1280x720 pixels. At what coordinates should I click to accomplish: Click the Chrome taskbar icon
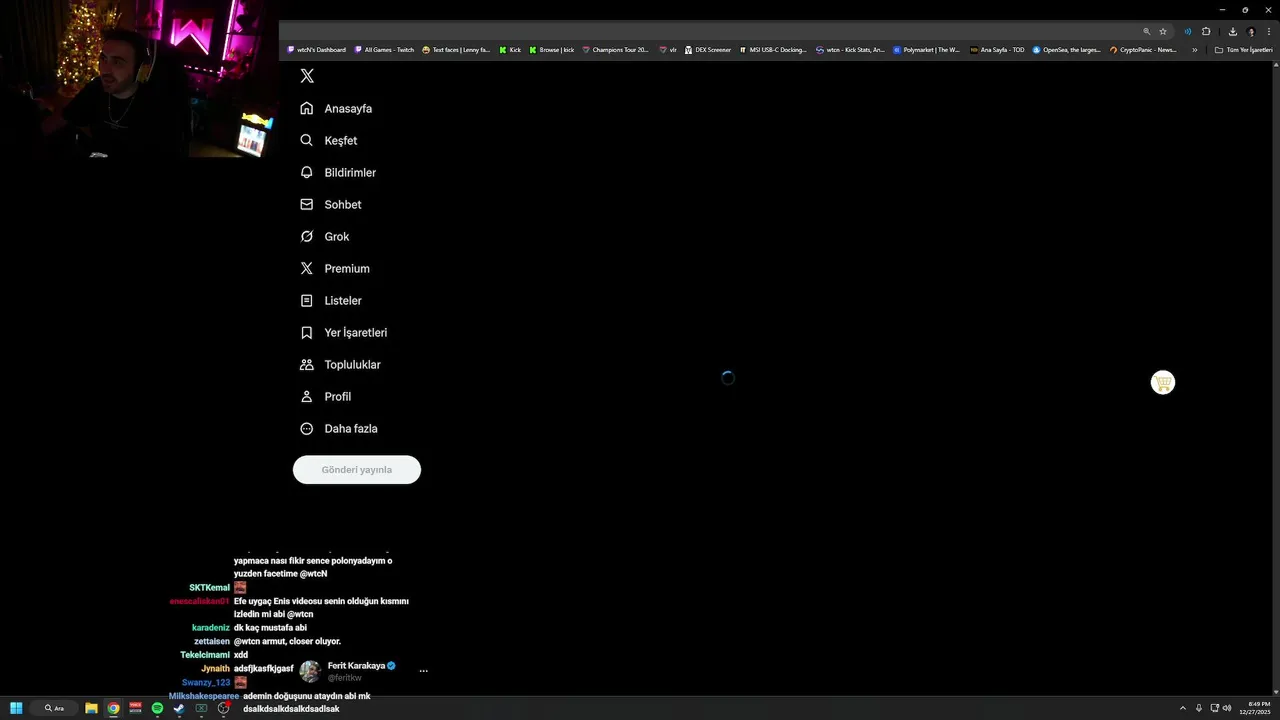click(113, 708)
